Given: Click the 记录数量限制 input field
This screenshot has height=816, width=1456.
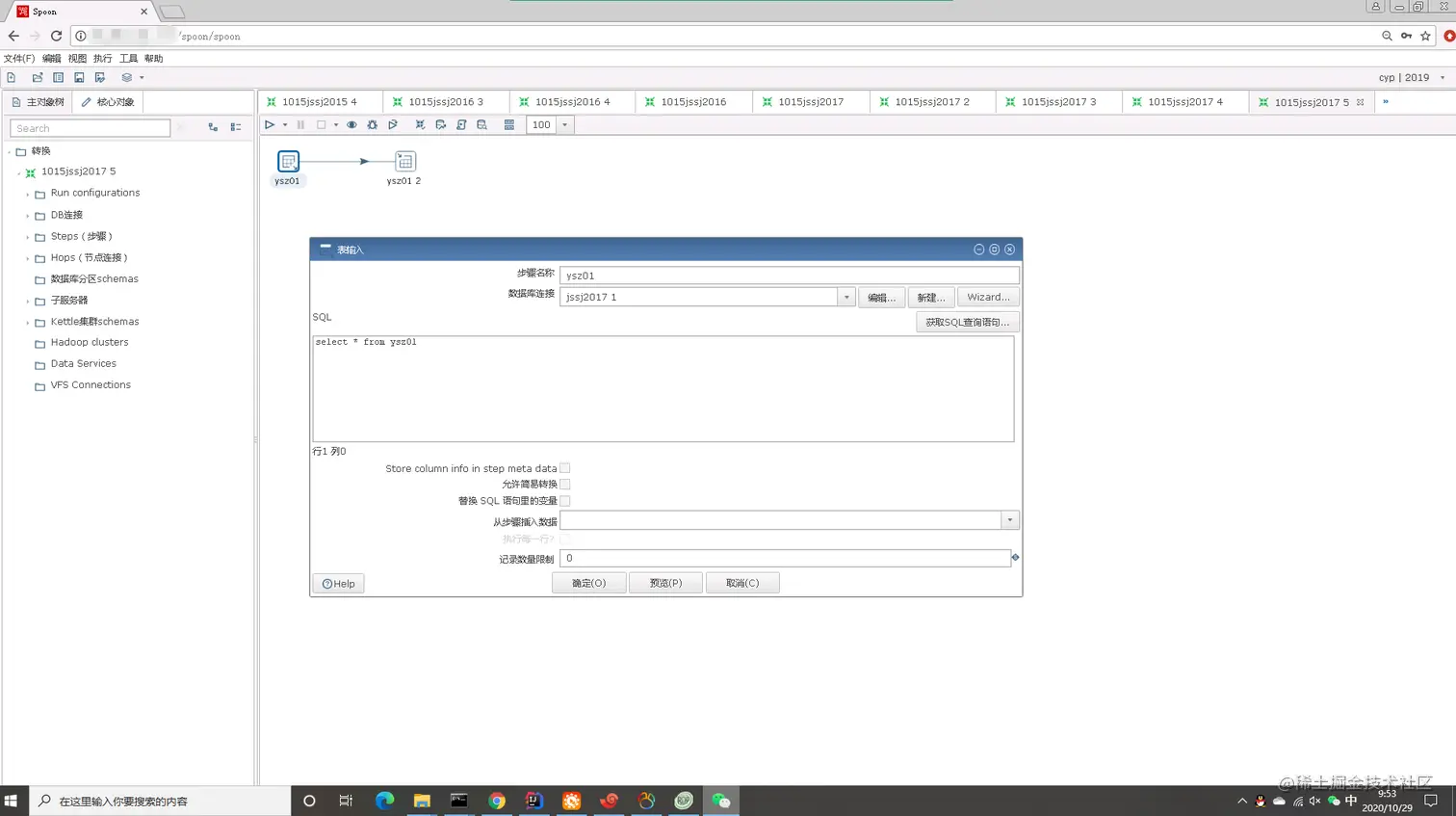Looking at the screenshot, I should click(785, 558).
